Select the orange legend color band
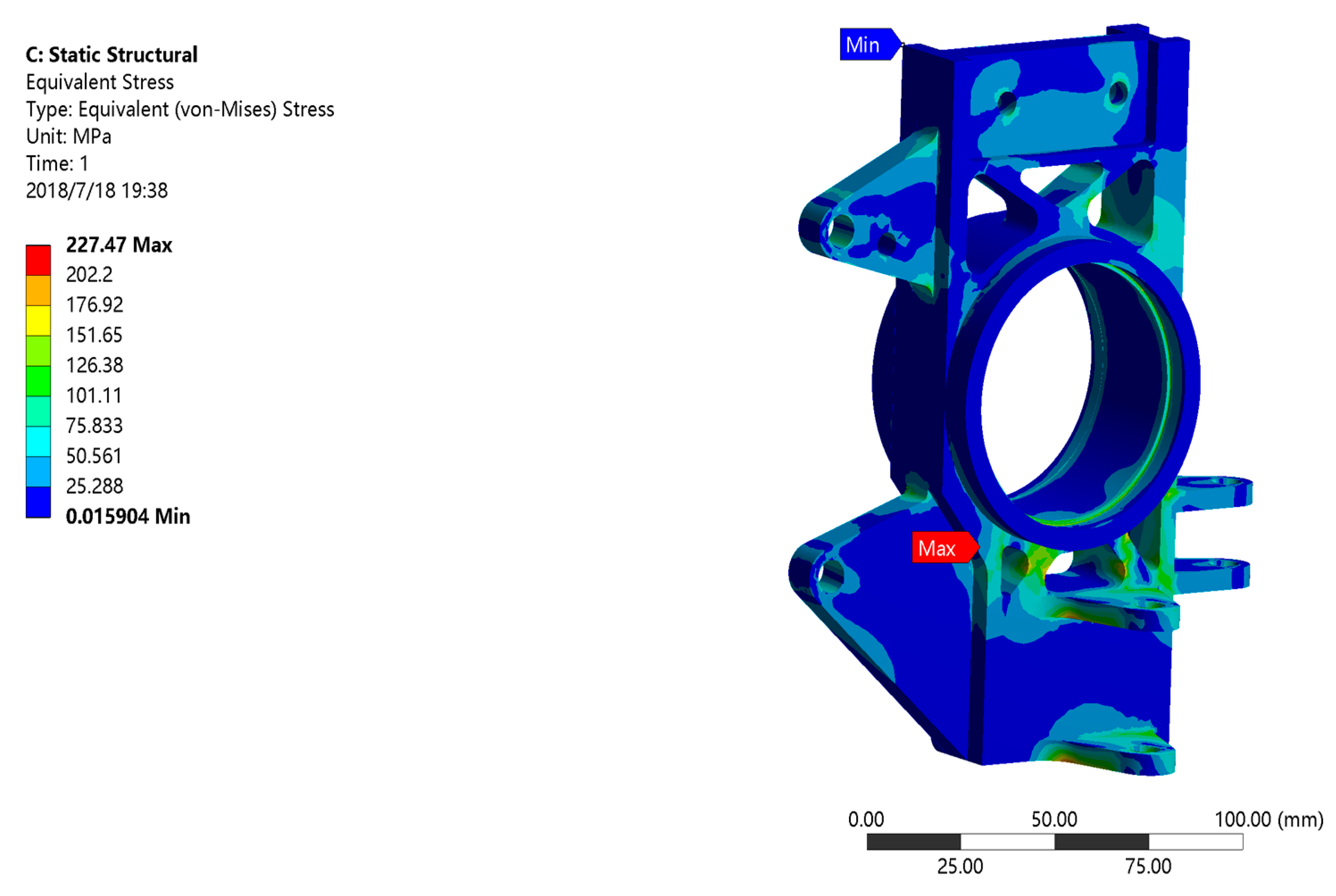The image size is (1336, 896). pyautogui.click(x=38, y=291)
